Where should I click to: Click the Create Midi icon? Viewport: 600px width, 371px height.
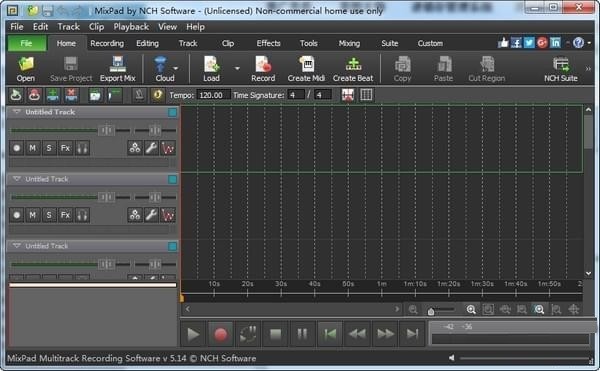pyautogui.click(x=306, y=69)
